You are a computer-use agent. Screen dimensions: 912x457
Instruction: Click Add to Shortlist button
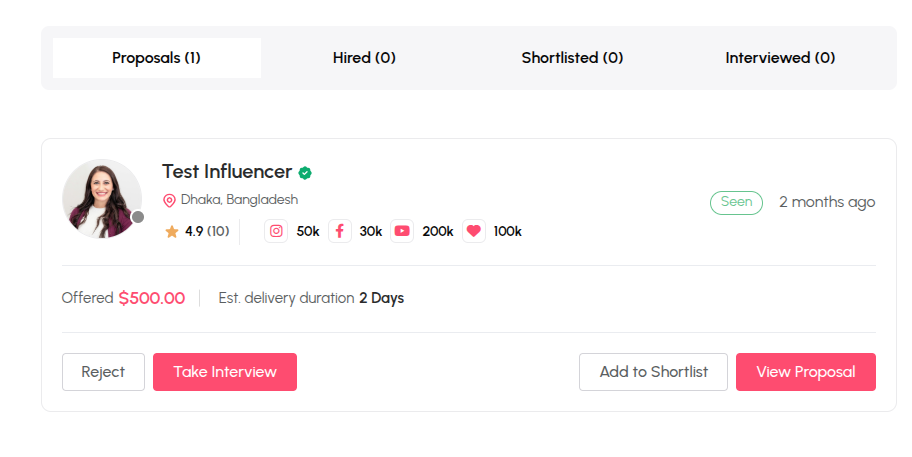(x=653, y=372)
